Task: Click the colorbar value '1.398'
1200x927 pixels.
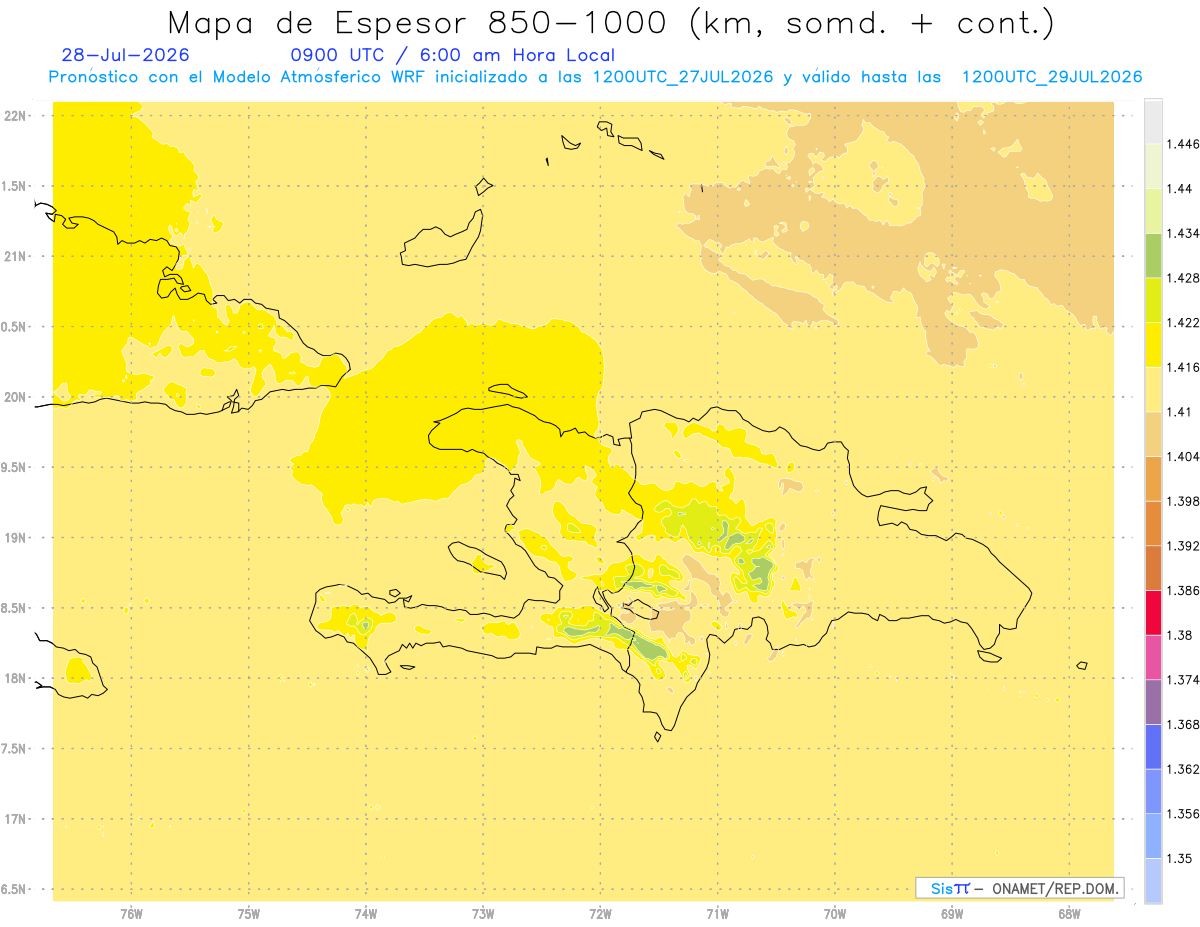Action: 1183,501
